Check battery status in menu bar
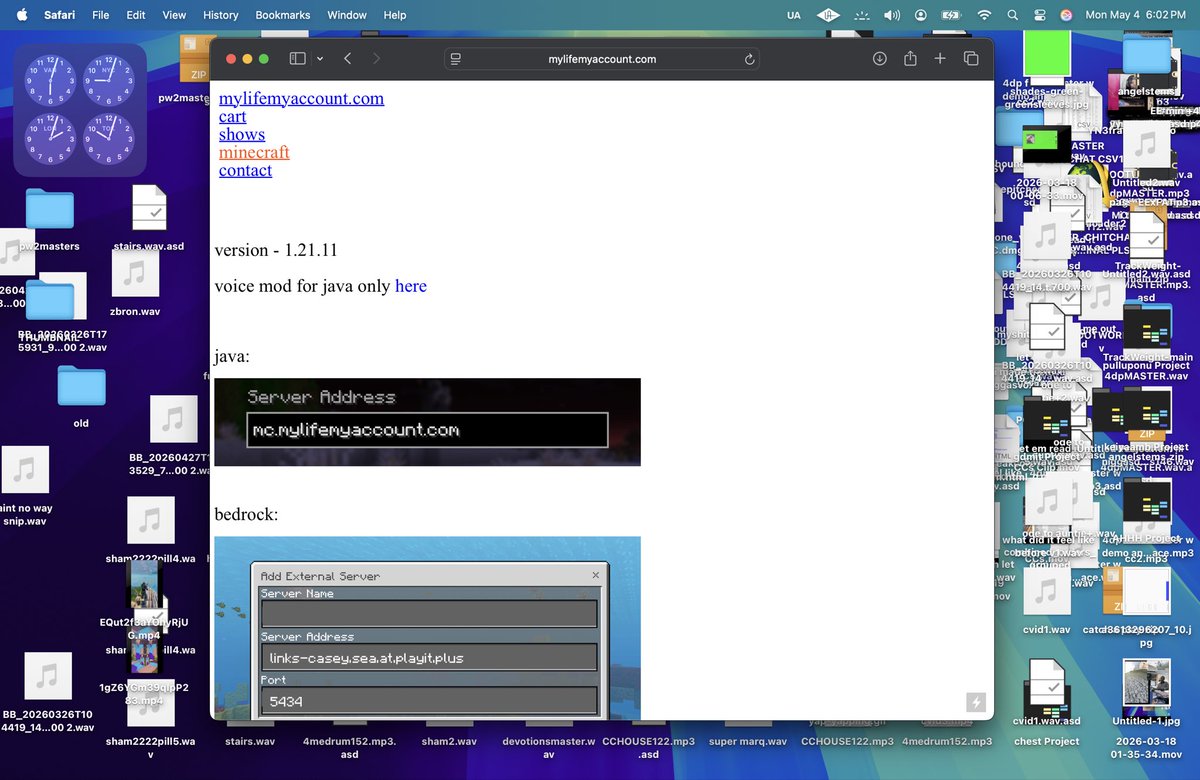This screenshot has width=1200, height=780. pos(951,15)
